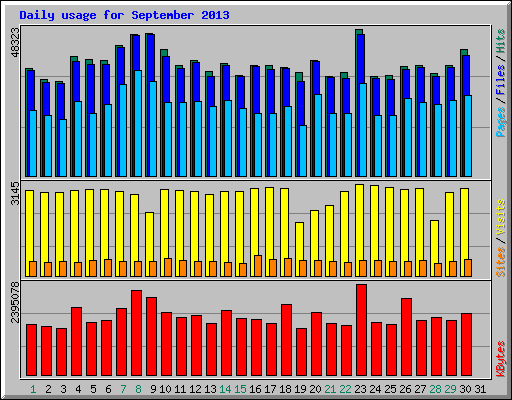Click day label 27 on the x-axis
The image size is (512, 400).
(x=420, y=389)
